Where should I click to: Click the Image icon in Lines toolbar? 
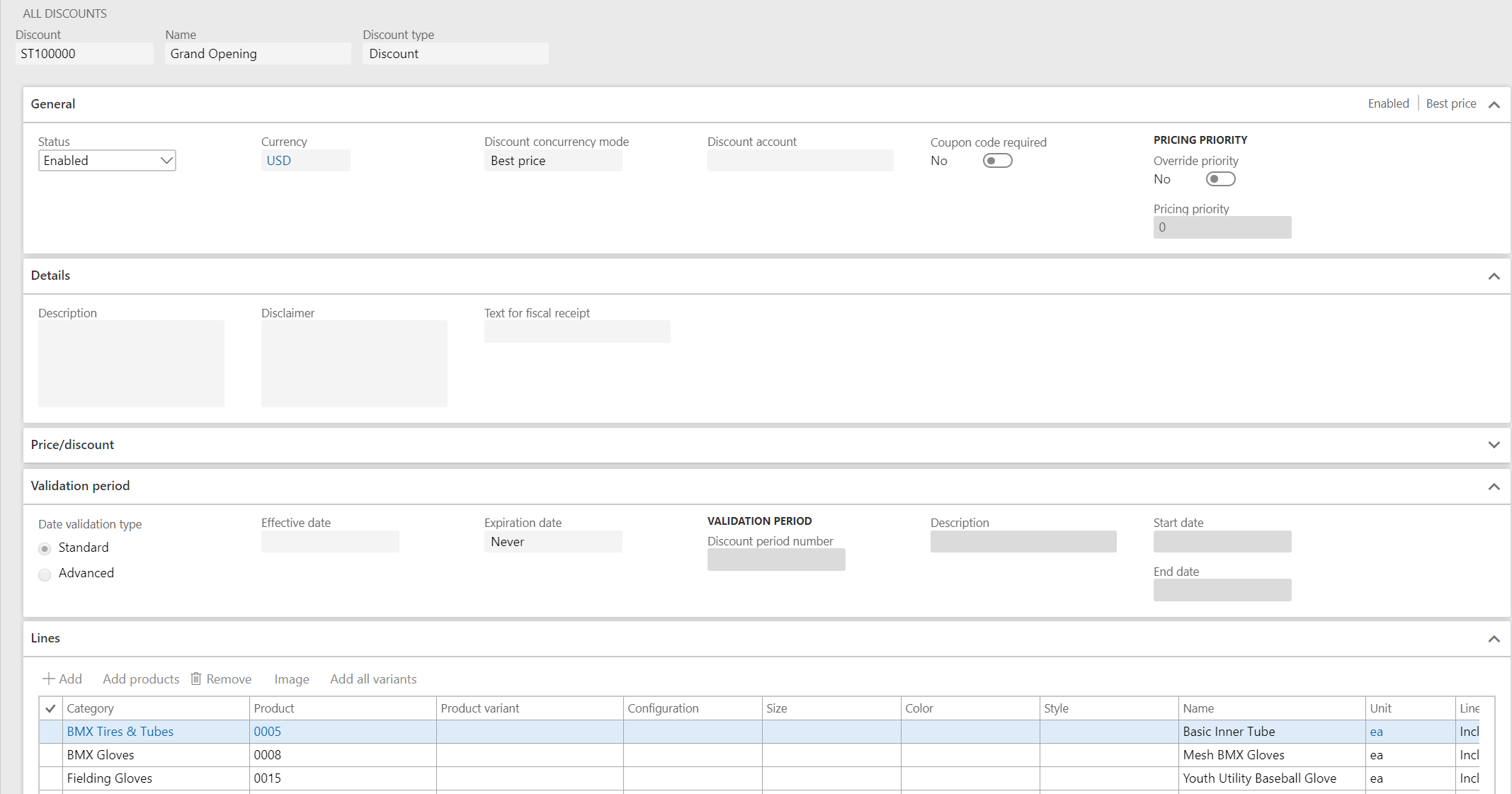292,679
